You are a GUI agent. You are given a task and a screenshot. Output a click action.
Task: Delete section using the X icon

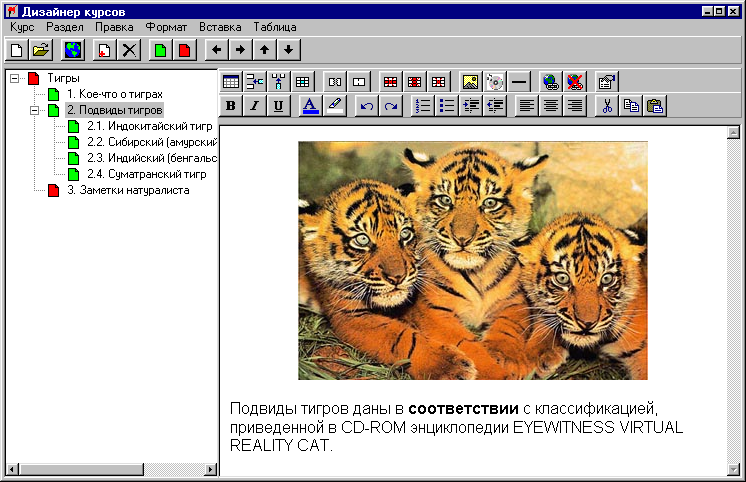[129, 49]
